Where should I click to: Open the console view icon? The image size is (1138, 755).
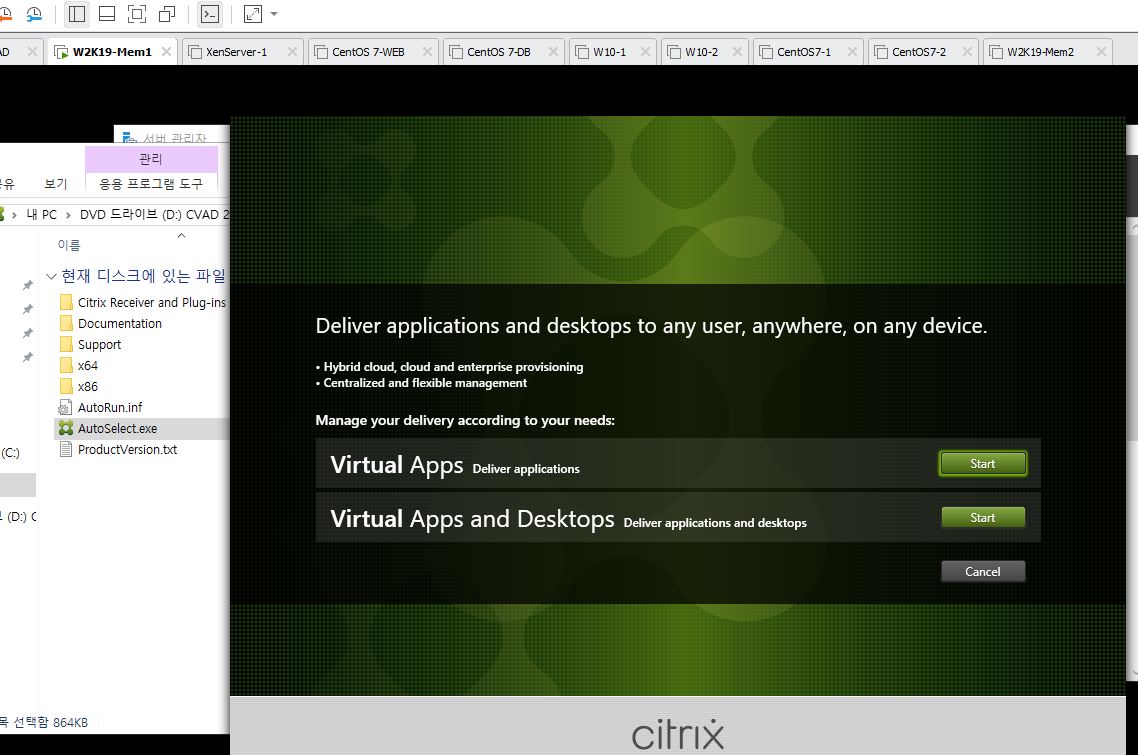(x=210, y=14)
